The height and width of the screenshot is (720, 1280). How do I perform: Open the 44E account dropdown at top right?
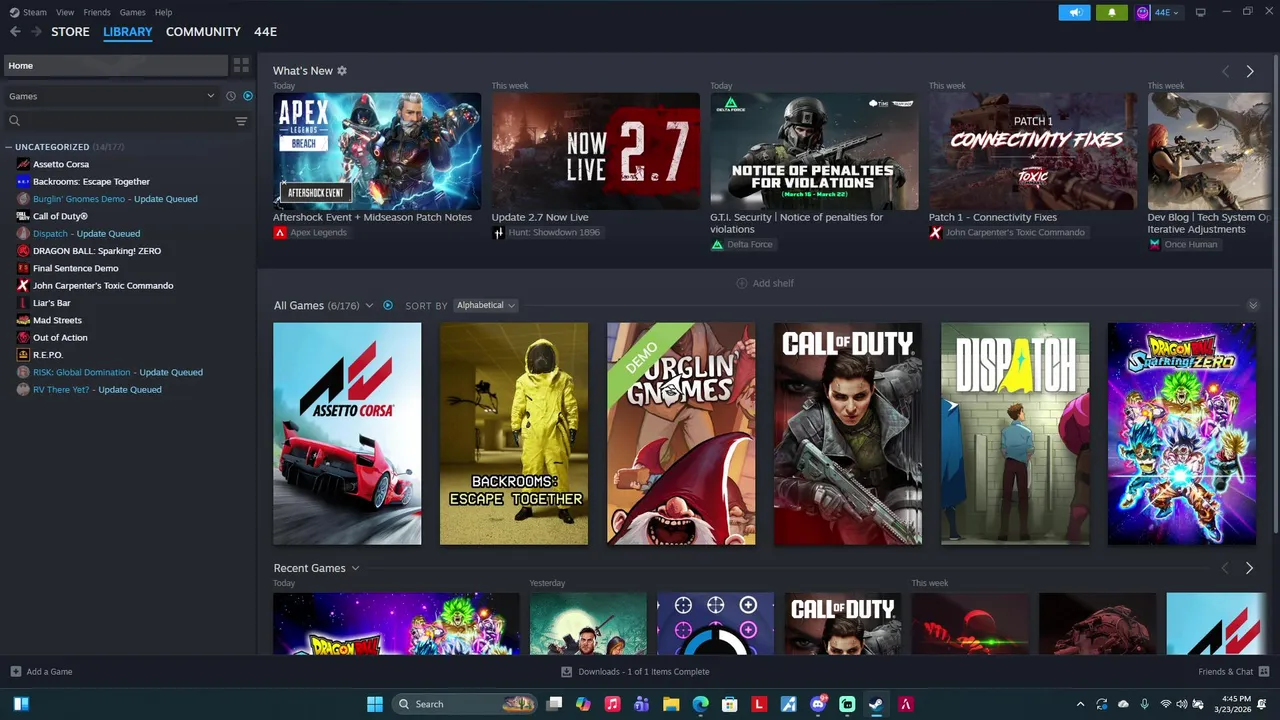tap(1158, 12)
